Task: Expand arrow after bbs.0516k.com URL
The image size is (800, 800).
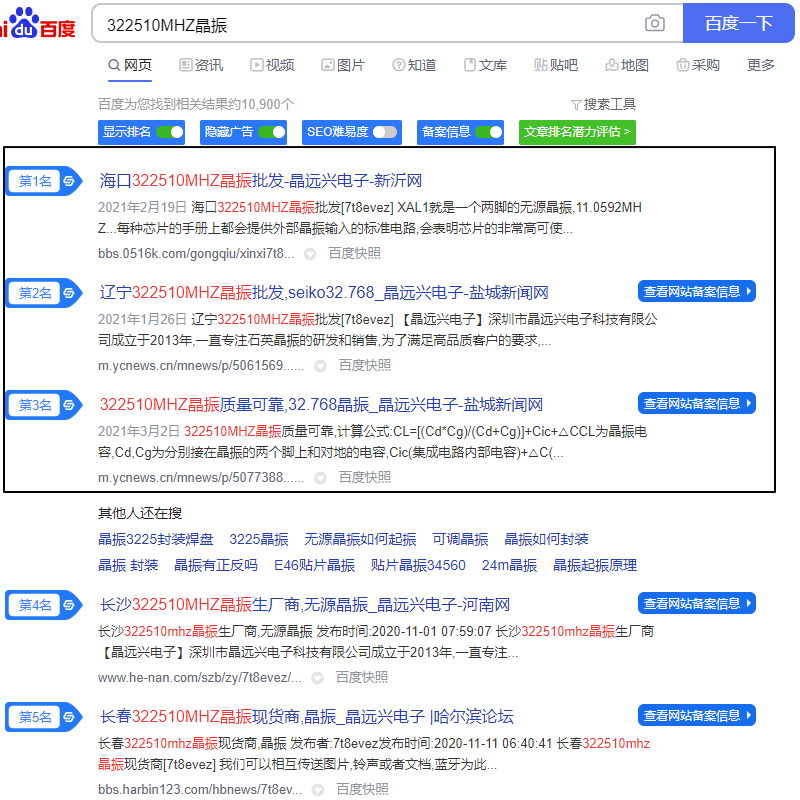Action: click(x=310, y=254)
